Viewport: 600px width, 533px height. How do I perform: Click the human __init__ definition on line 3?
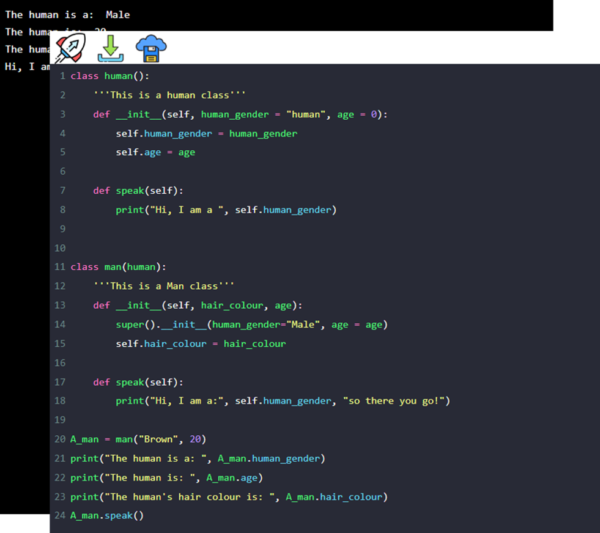(x=240, y=114)
